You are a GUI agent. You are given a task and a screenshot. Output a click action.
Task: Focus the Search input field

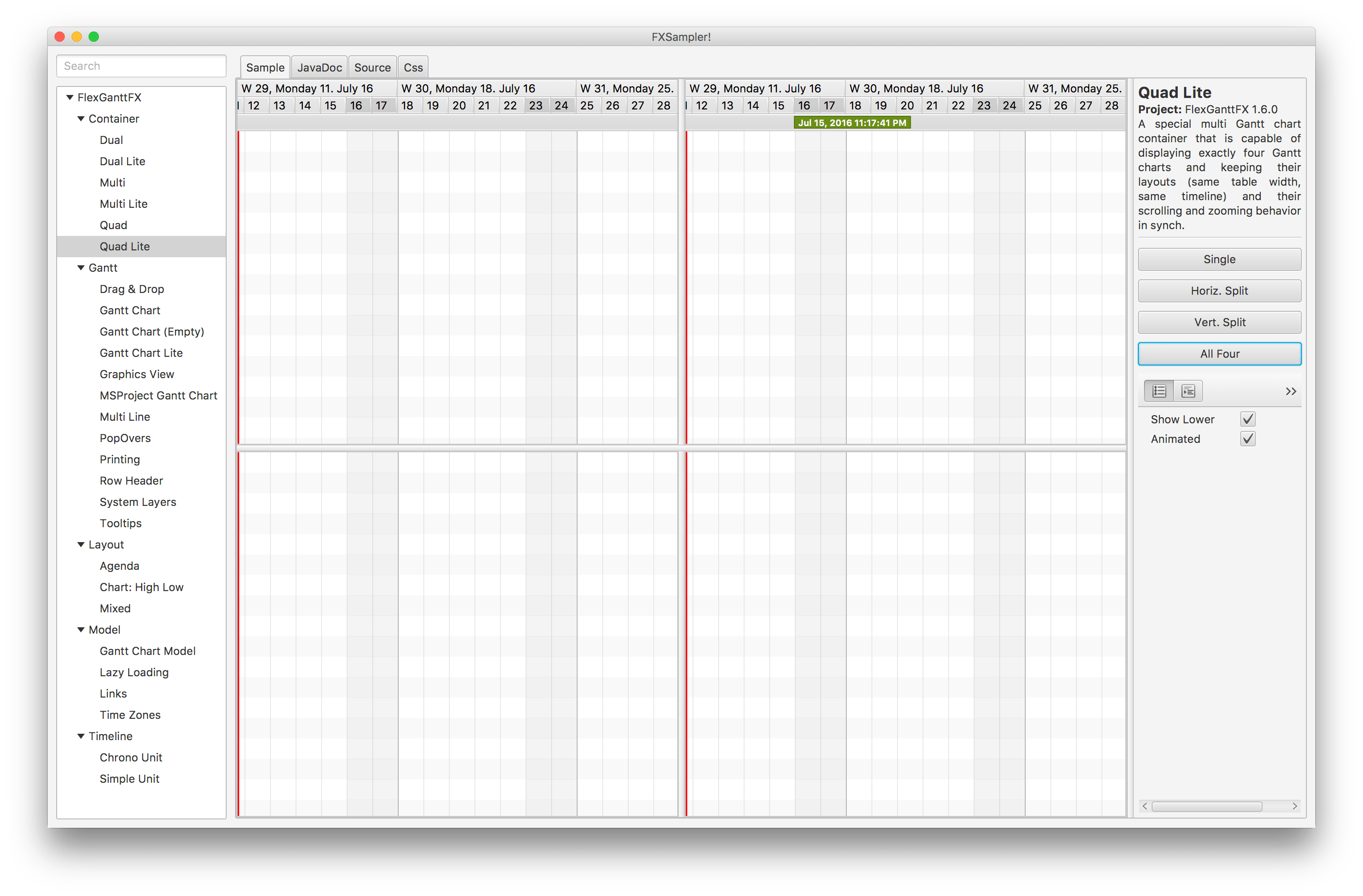click(x=141, y=66)
